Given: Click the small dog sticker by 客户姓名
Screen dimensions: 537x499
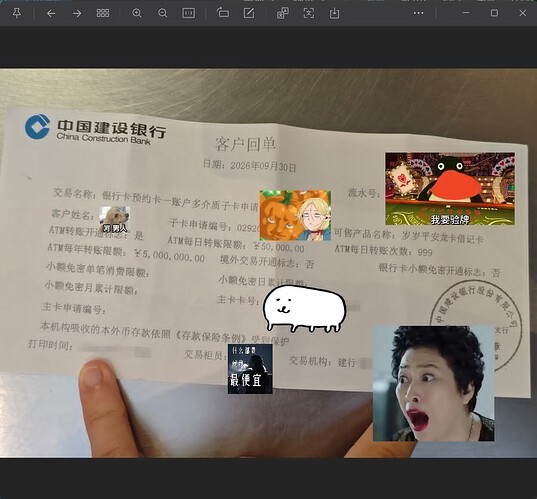Looking at the screenshot, I should coord(114,219).
